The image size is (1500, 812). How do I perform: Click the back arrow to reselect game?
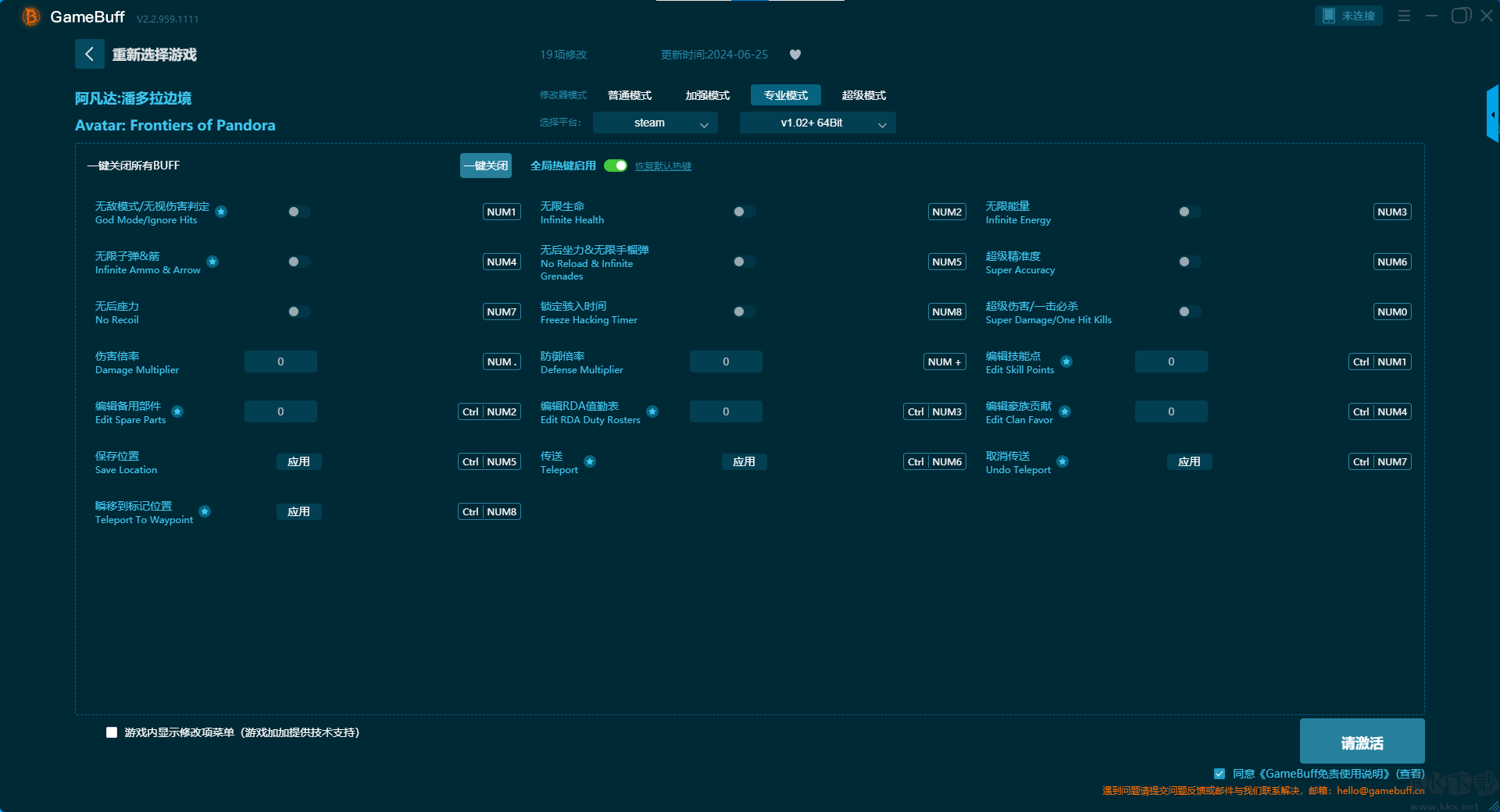click(89, 54)
